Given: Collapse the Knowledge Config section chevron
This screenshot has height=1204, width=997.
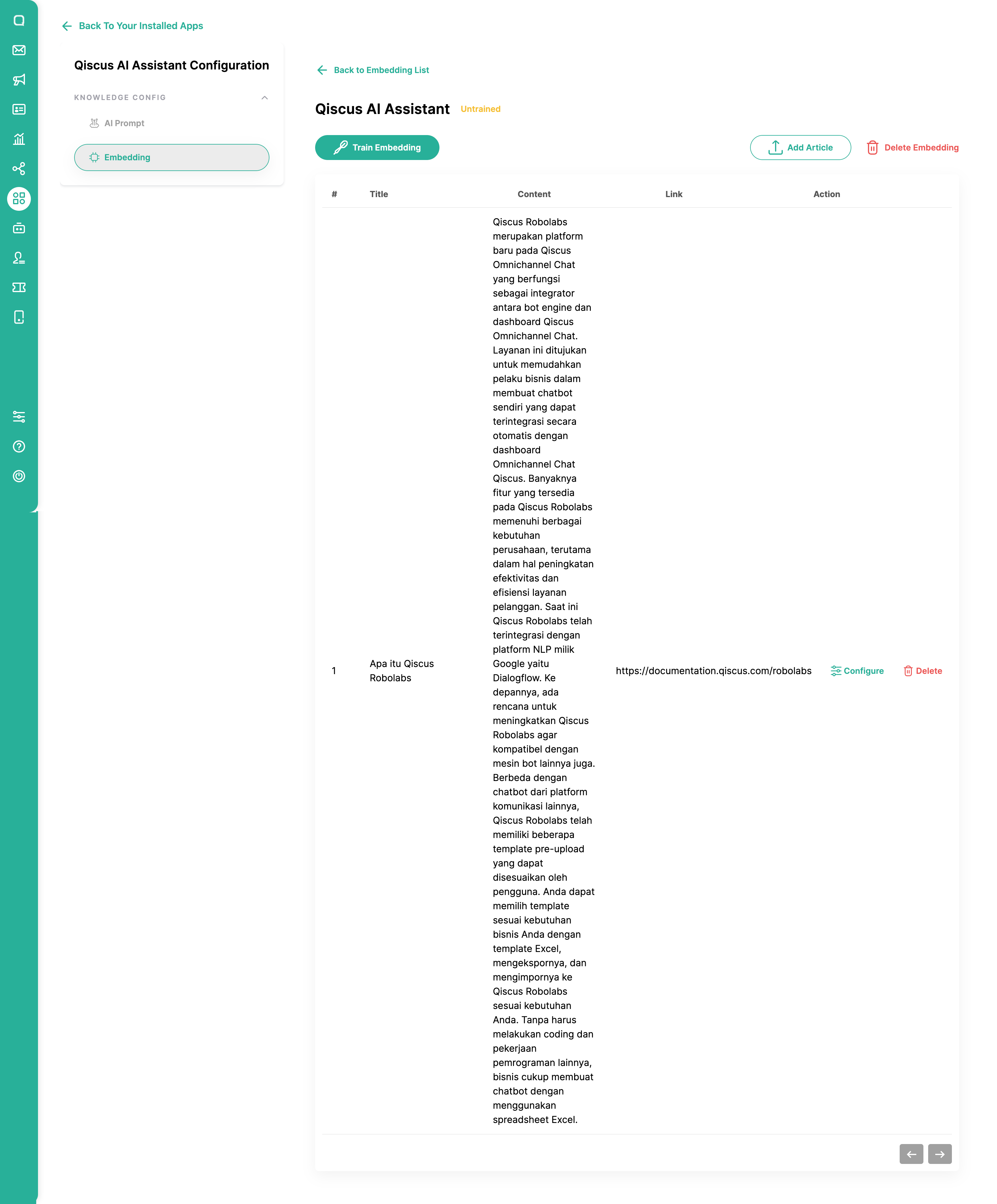Looking at the screenshot, I should pos(265,97).
